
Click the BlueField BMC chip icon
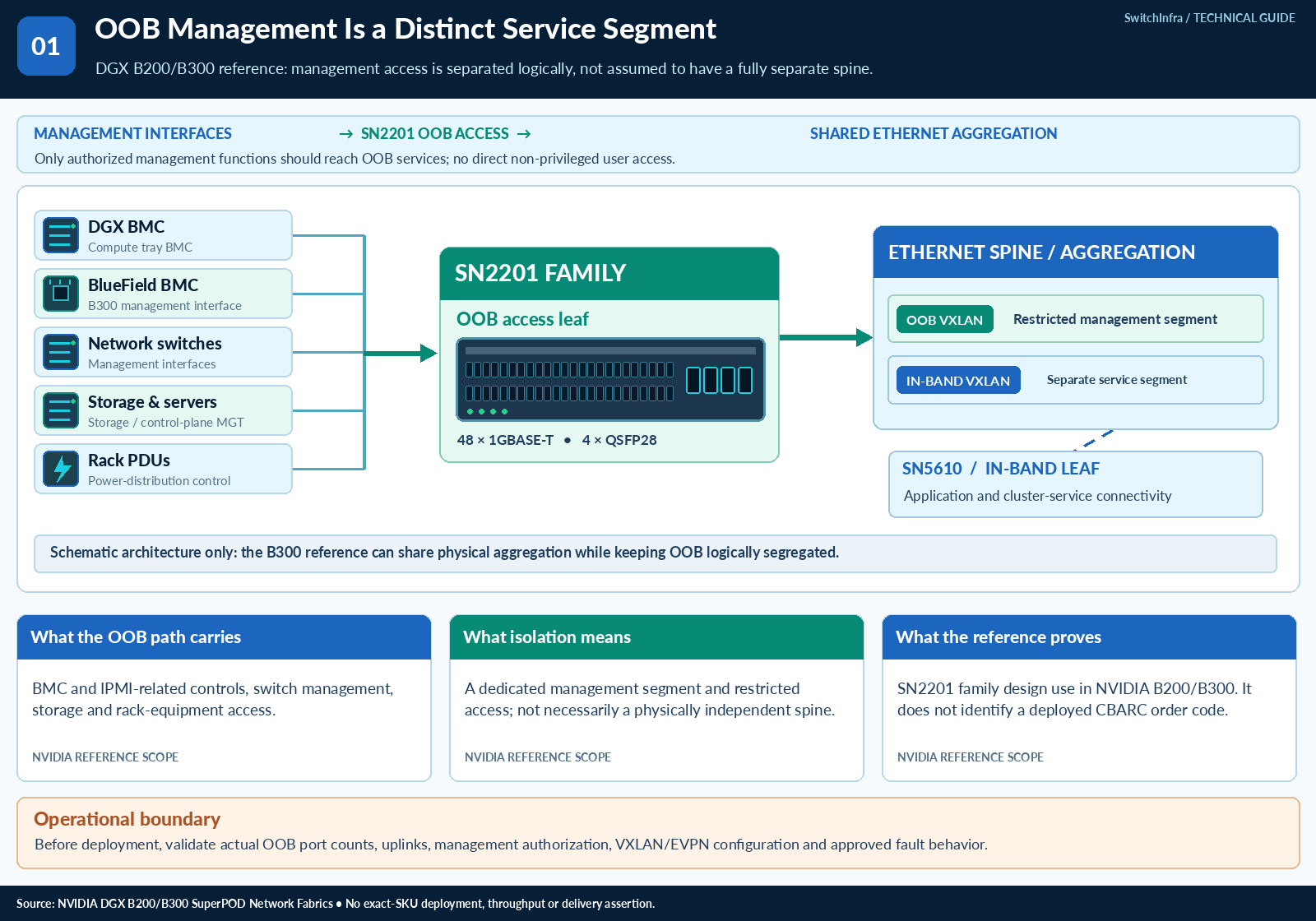point(60,294)
